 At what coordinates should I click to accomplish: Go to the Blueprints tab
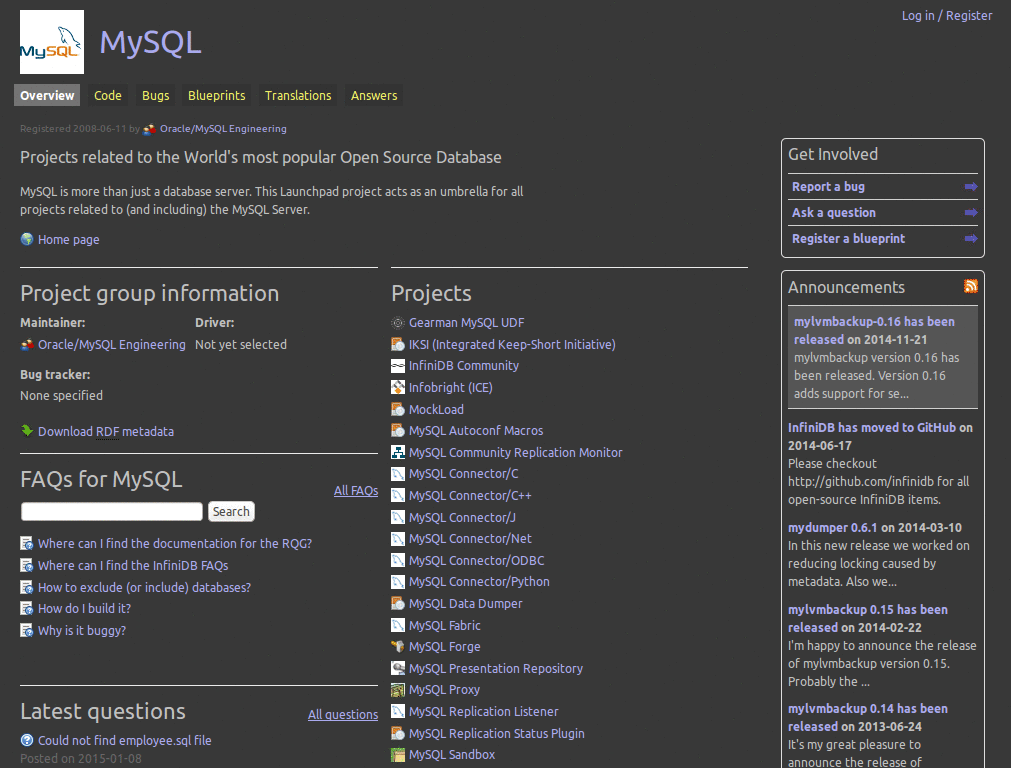pos(217,95)
